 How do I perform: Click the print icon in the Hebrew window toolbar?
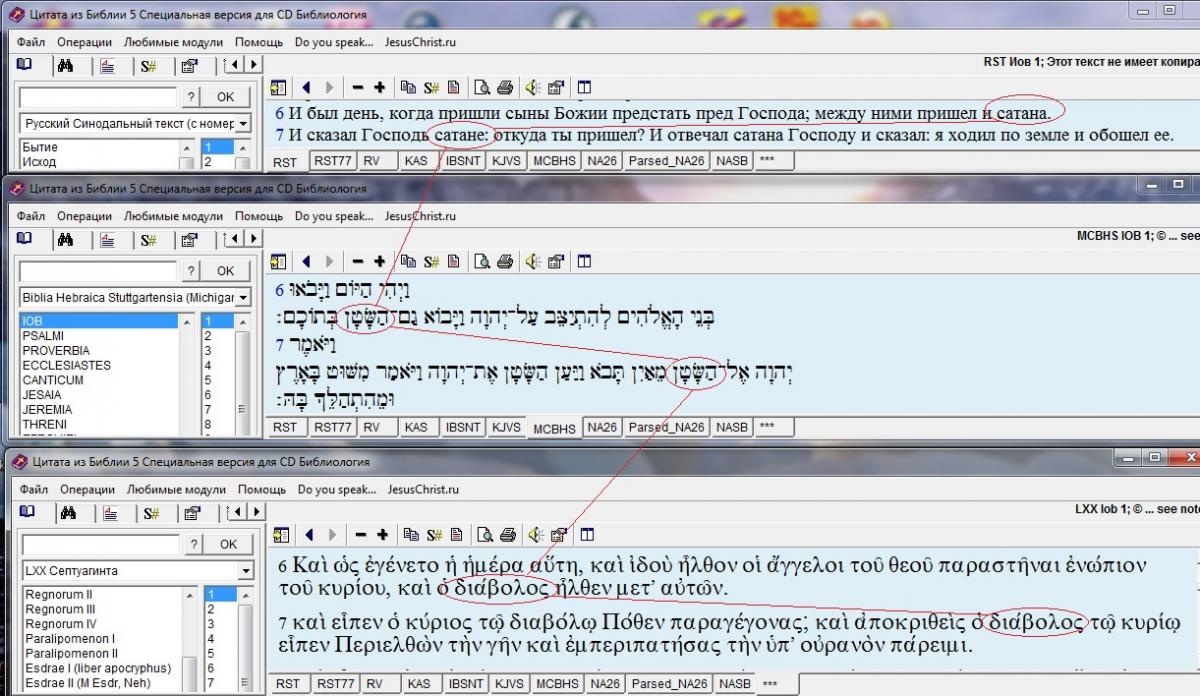(x=506, y=261)
